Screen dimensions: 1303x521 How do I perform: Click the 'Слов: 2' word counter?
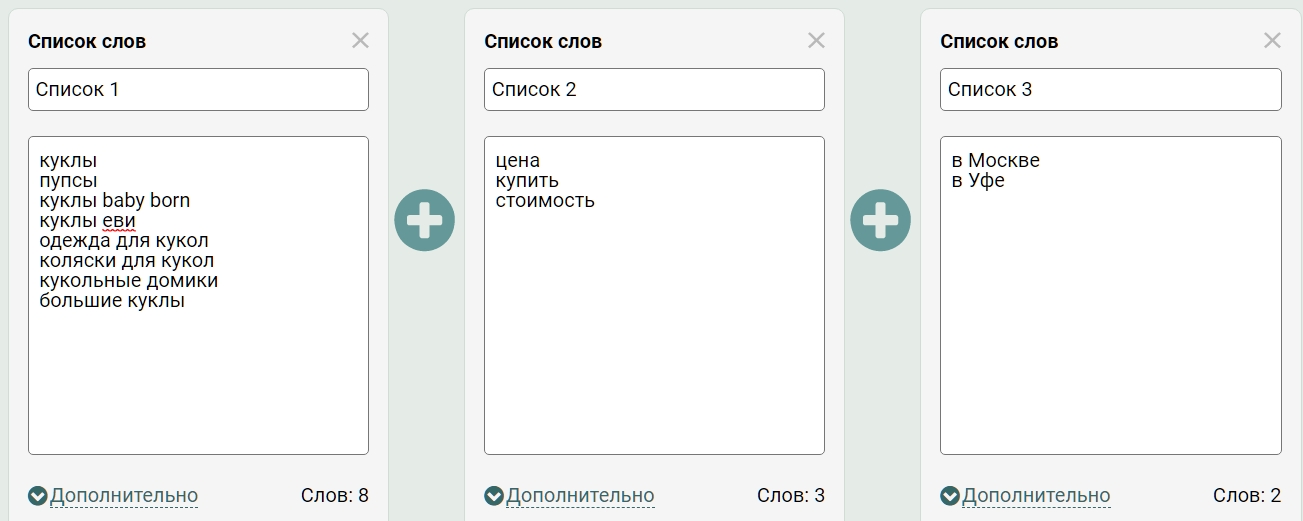tap(1247, 495)
